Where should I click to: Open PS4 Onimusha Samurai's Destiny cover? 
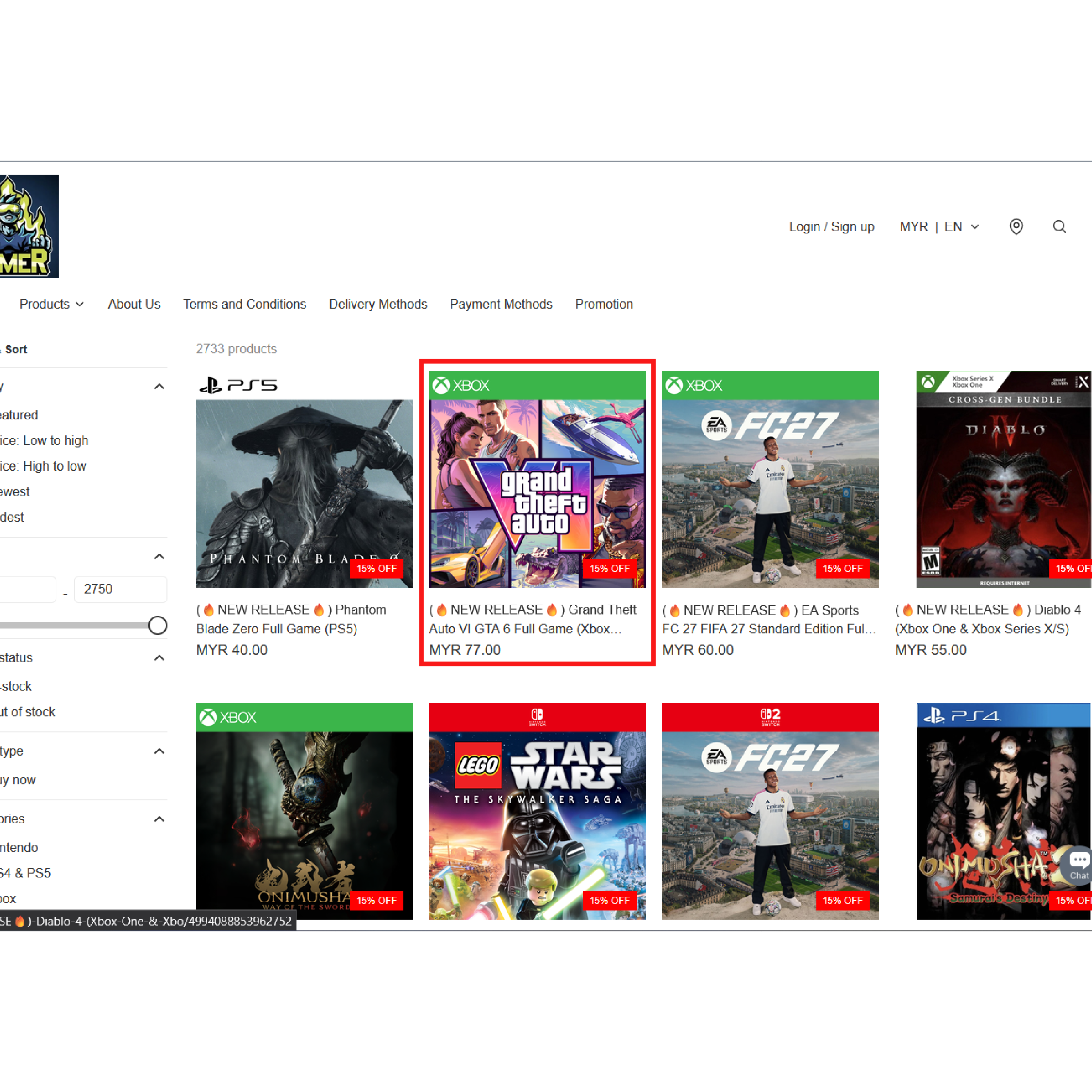[x=1004, y=811]
